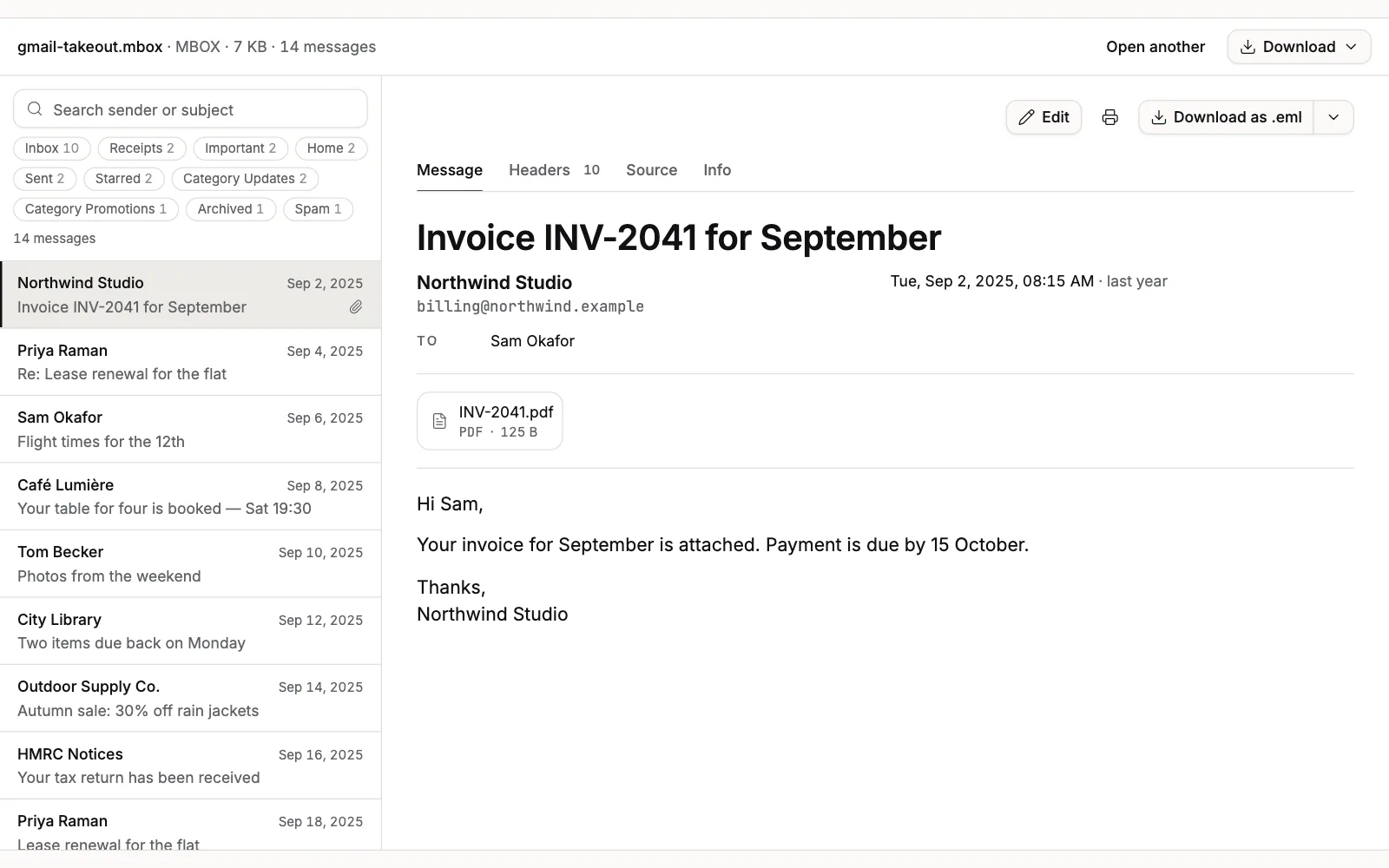
Task: Open Priya Raman's Sep 18 lease message
Action: (x=190, y=825)
